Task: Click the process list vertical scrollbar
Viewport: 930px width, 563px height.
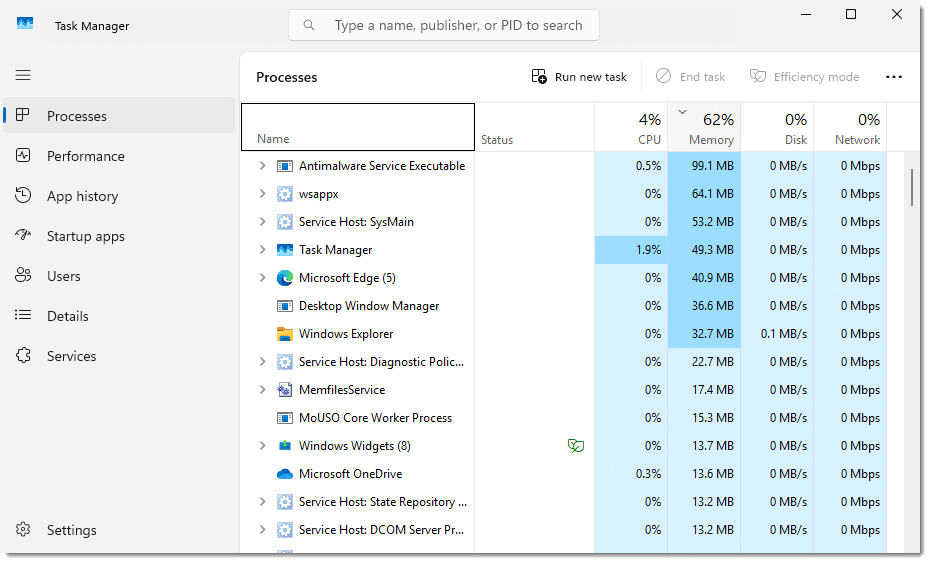Action: [912, 187]
